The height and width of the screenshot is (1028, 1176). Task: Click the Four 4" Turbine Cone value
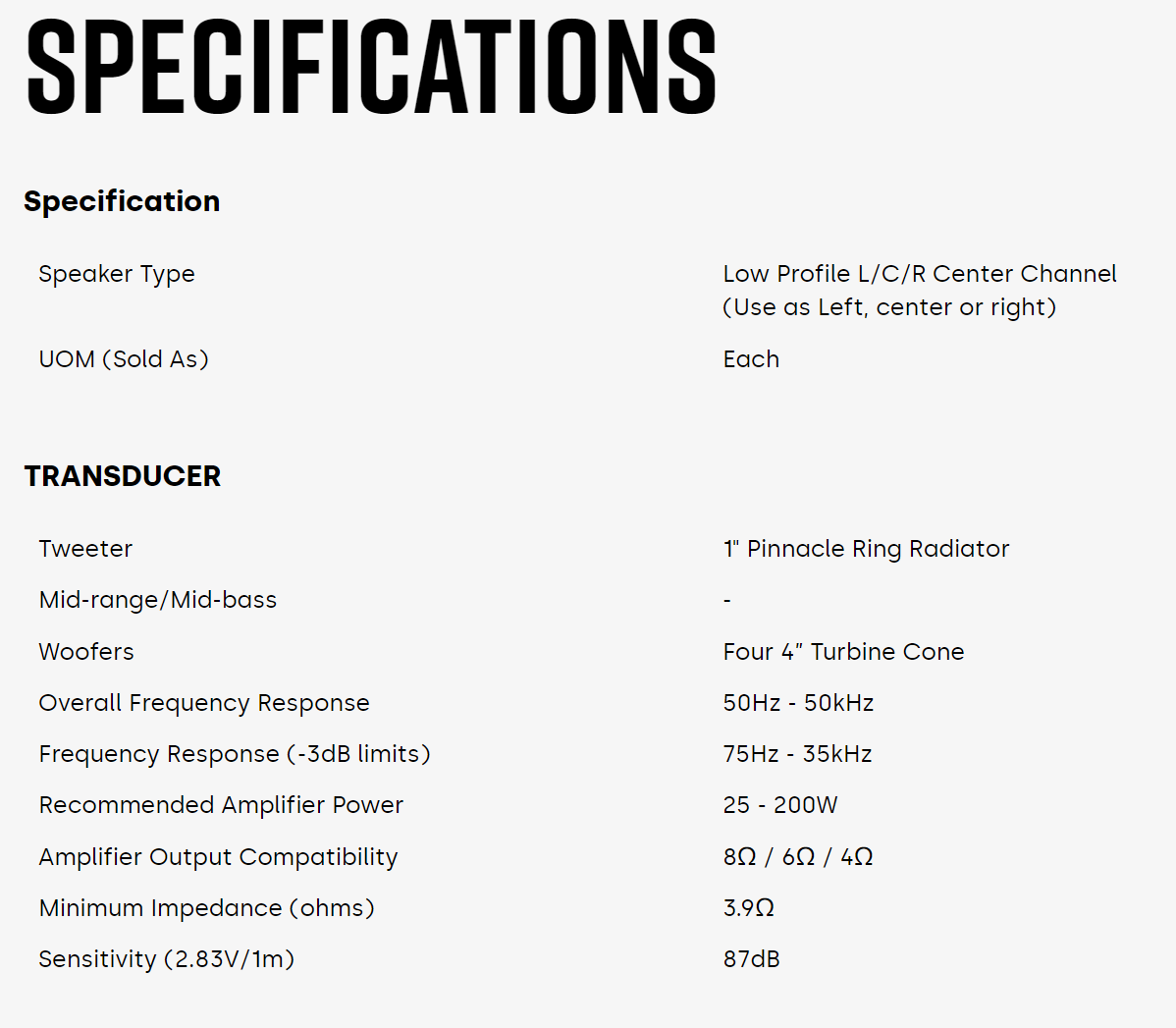click(843, 652)
